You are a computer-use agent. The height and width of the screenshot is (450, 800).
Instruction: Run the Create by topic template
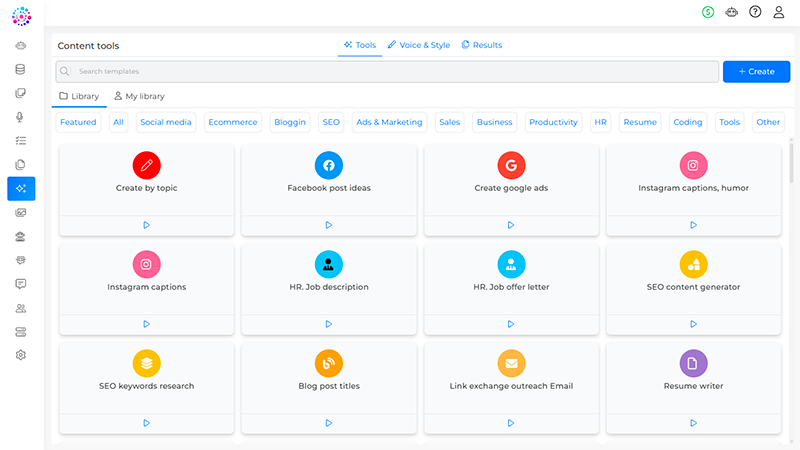coord(146,225)
